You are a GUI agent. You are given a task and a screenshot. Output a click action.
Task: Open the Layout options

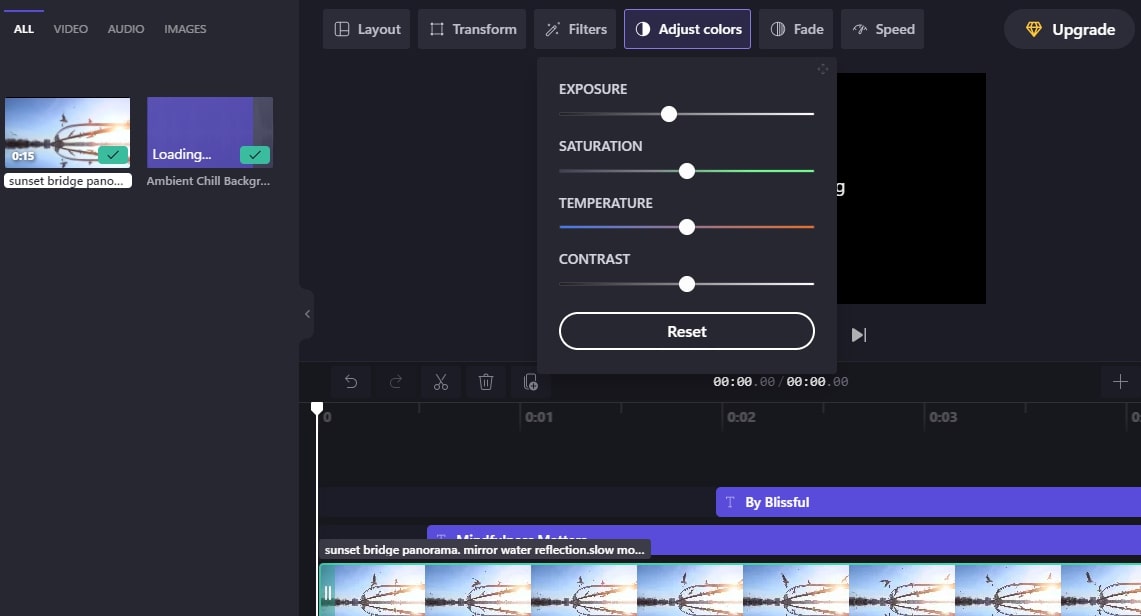click(x=366, y=29)
